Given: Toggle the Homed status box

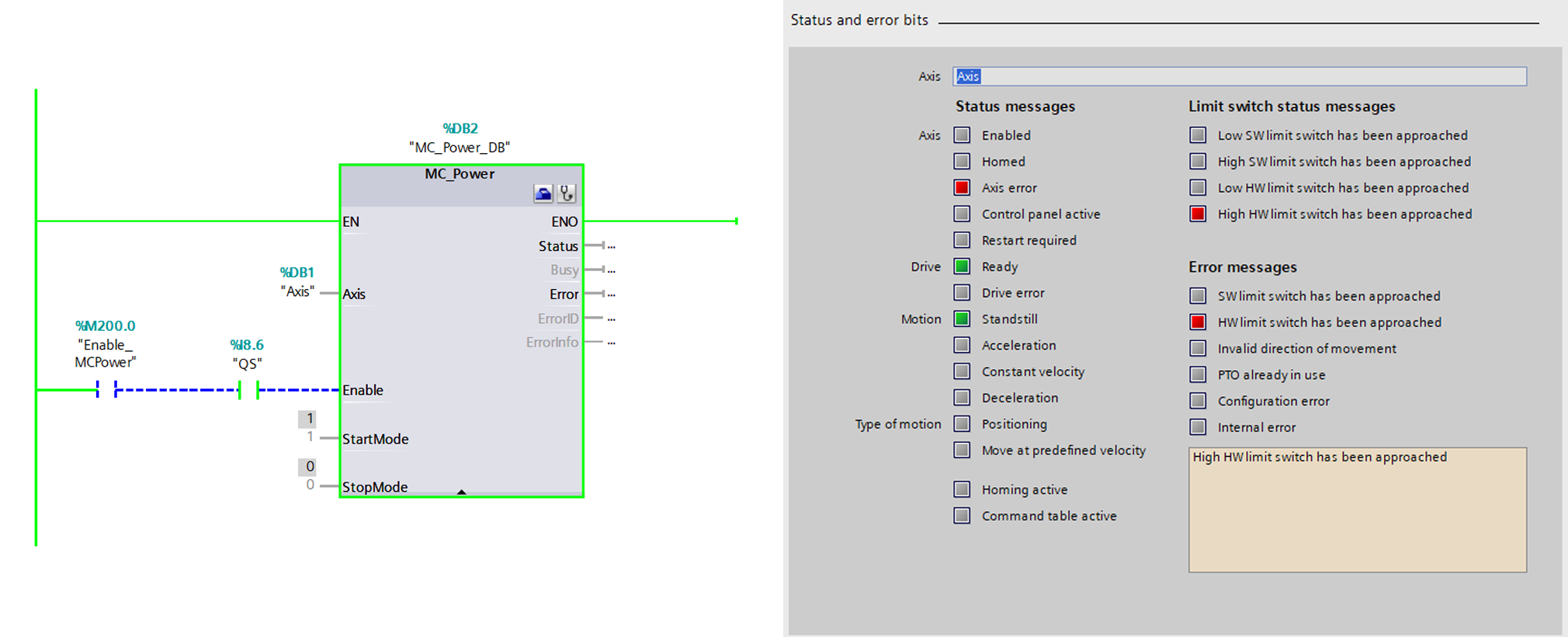Looking at the screenshot, I should click(962, 161).
